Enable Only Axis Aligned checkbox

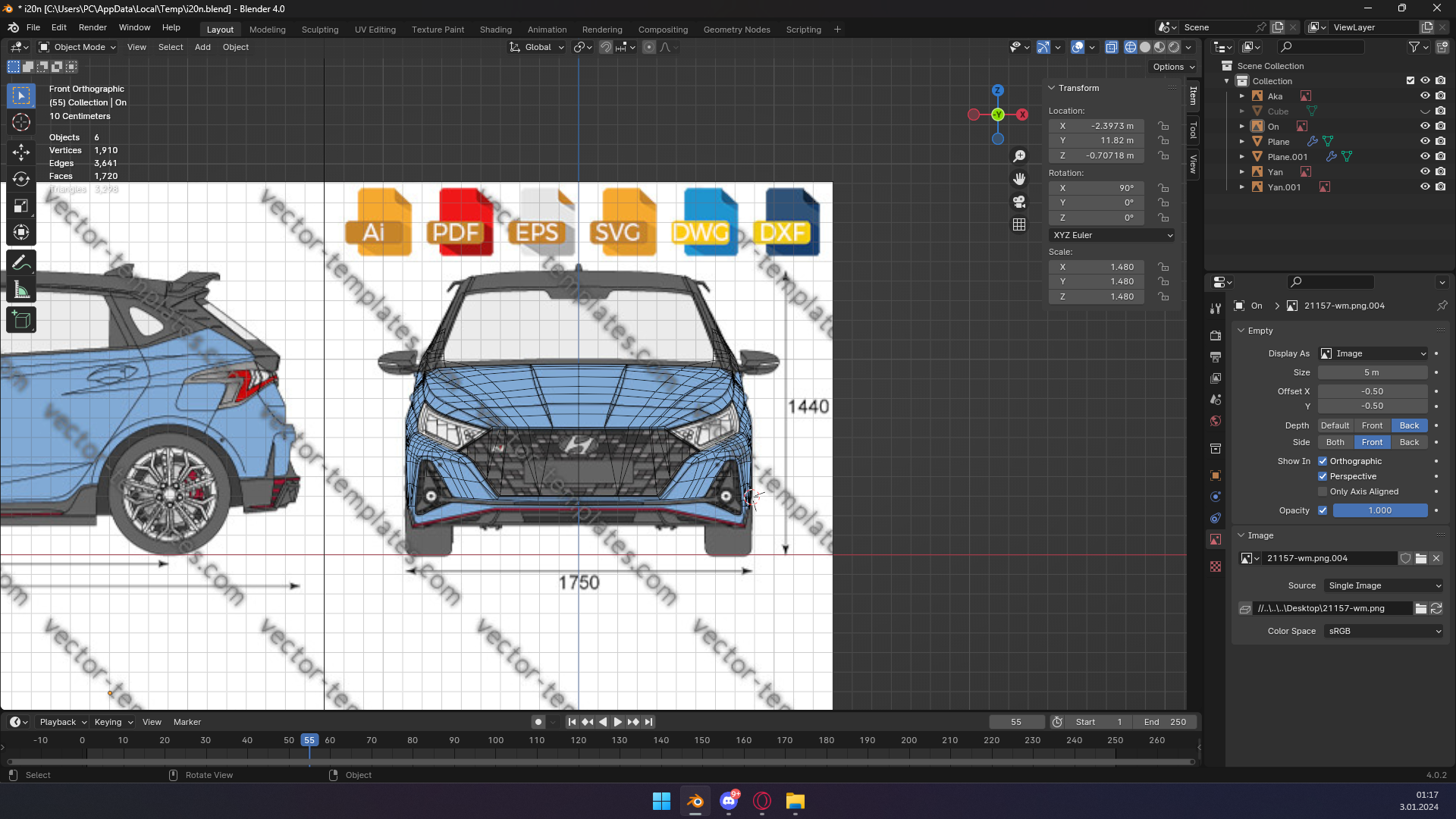point(1323,491)
